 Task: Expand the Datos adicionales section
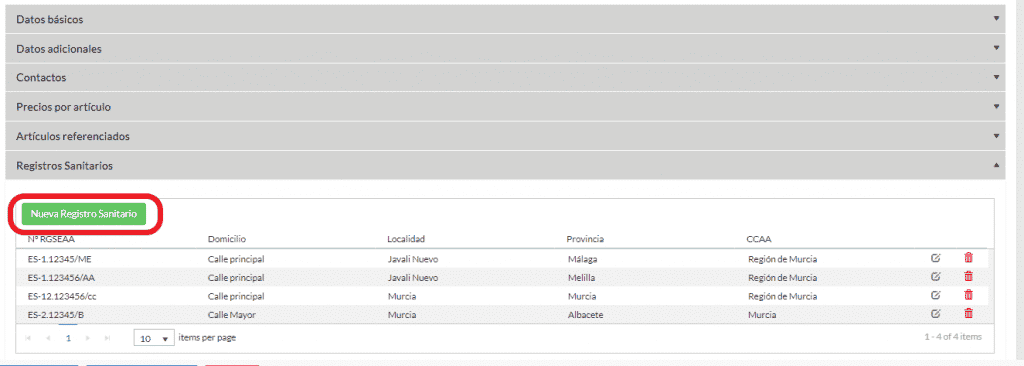505,48
